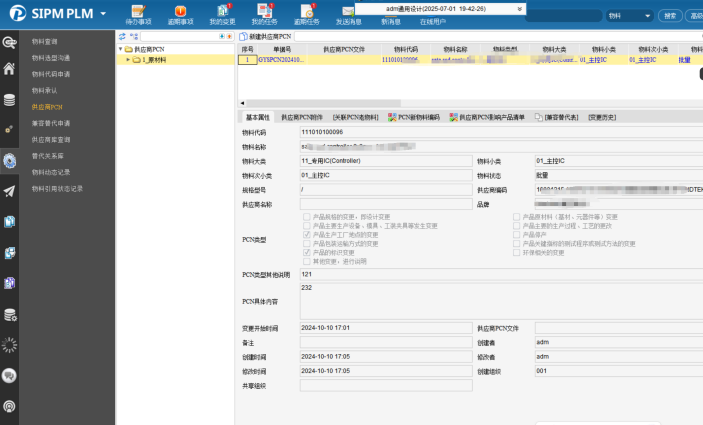
Task: Check the 产品停产 checkbox
Action: click(517, 234)
